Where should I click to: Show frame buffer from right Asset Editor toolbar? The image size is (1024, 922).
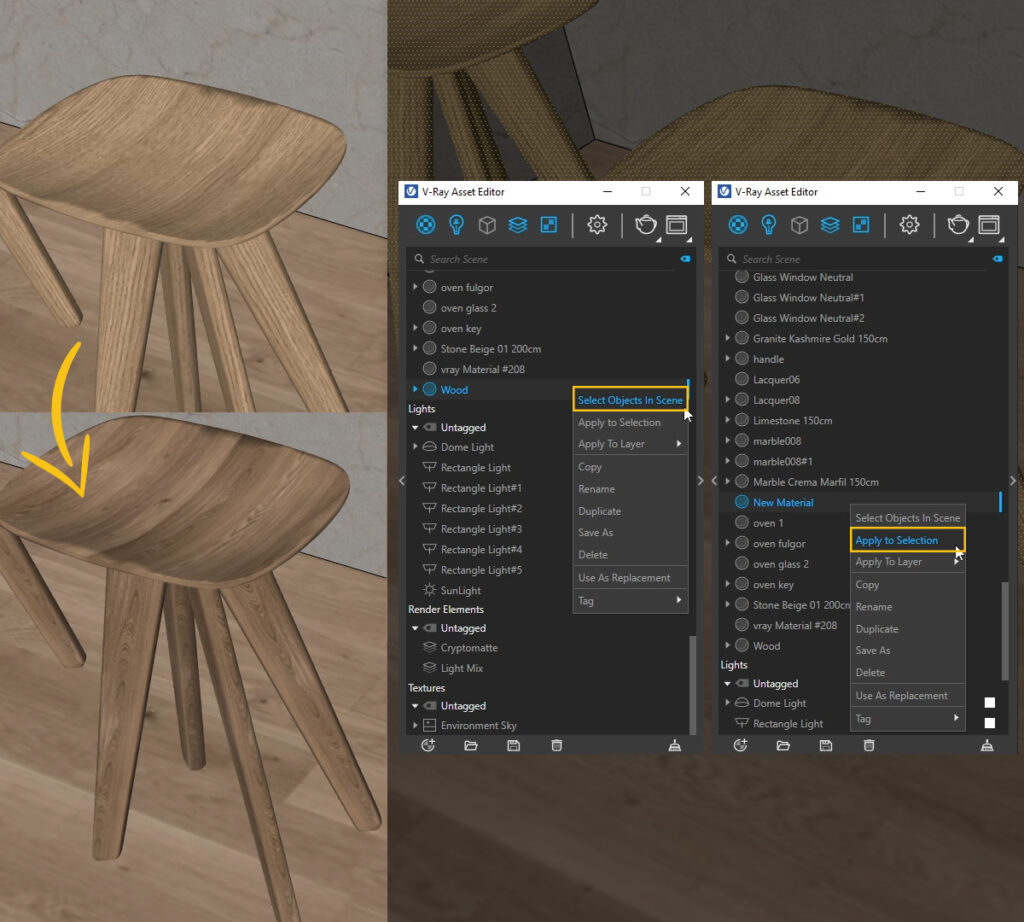click(989, 225)
